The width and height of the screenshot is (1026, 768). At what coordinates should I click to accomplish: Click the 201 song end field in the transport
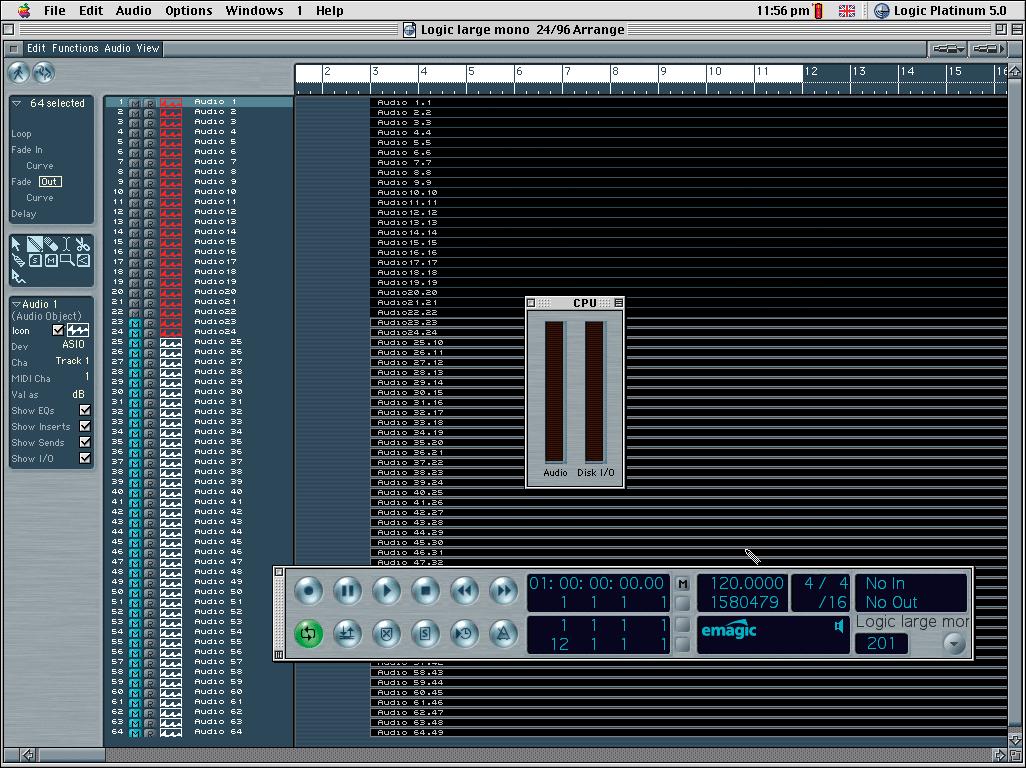[881, 643]
